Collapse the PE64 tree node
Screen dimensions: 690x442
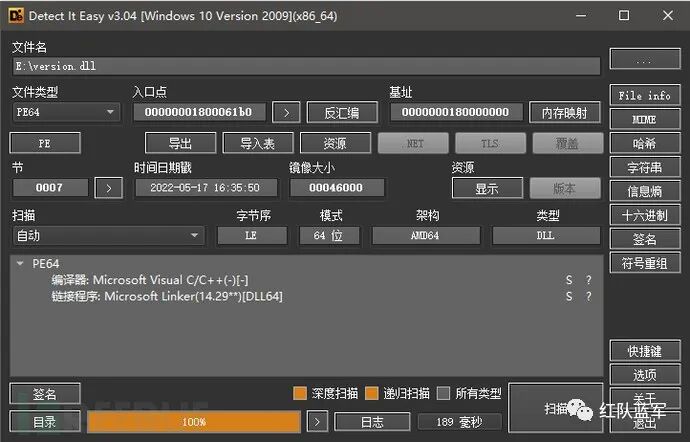20,264
